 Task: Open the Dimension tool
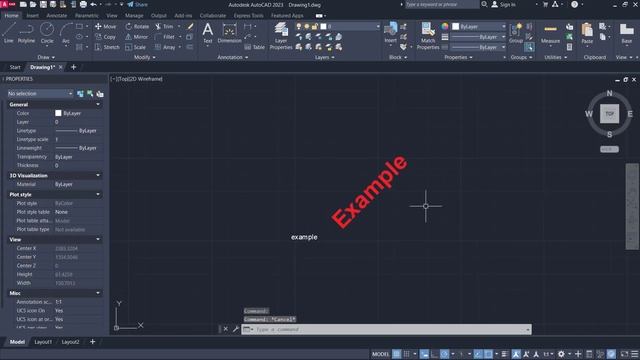pyautogui.click(x=229, y=33)
